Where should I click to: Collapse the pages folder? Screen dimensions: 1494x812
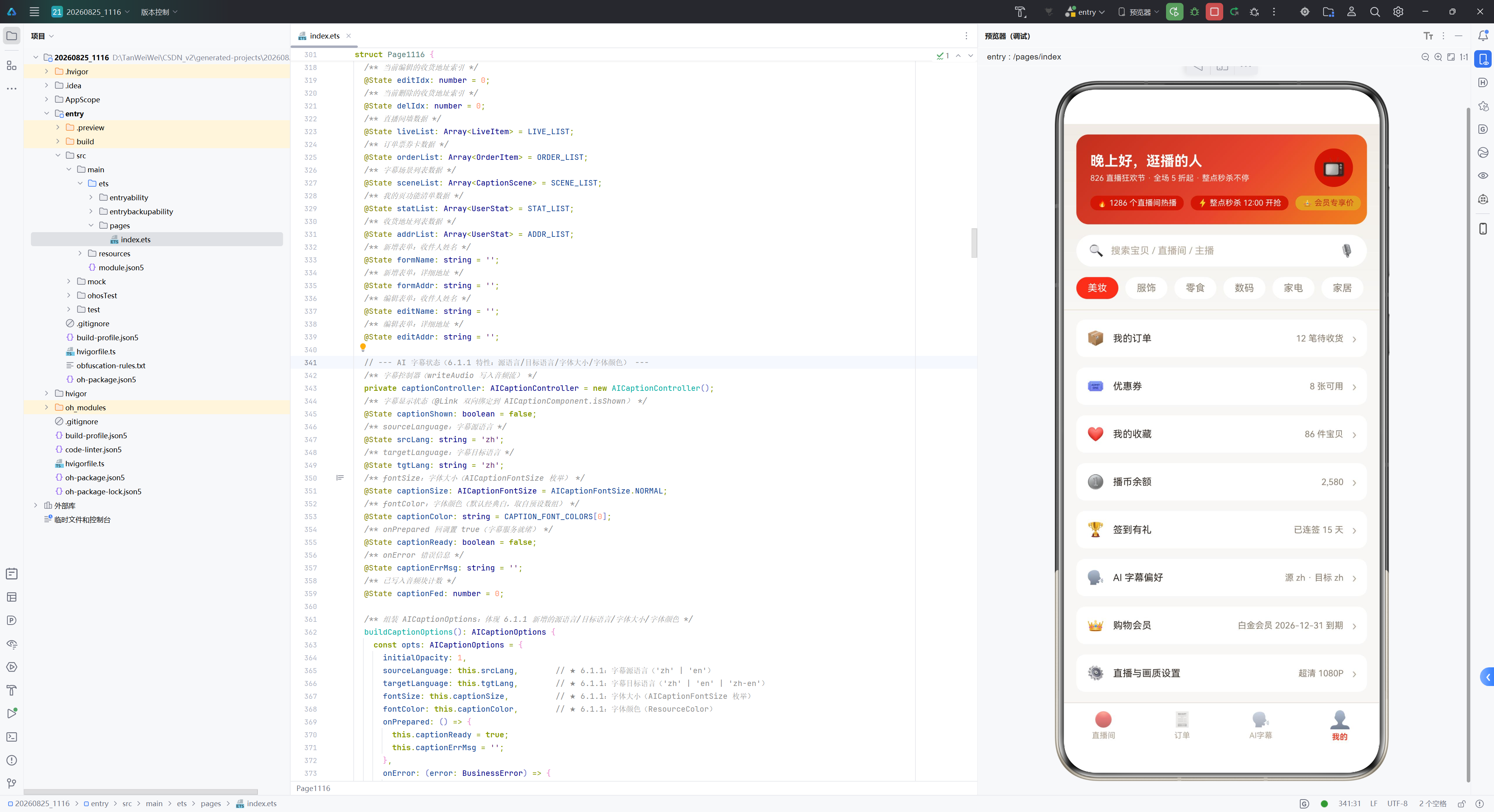(91, 226)
